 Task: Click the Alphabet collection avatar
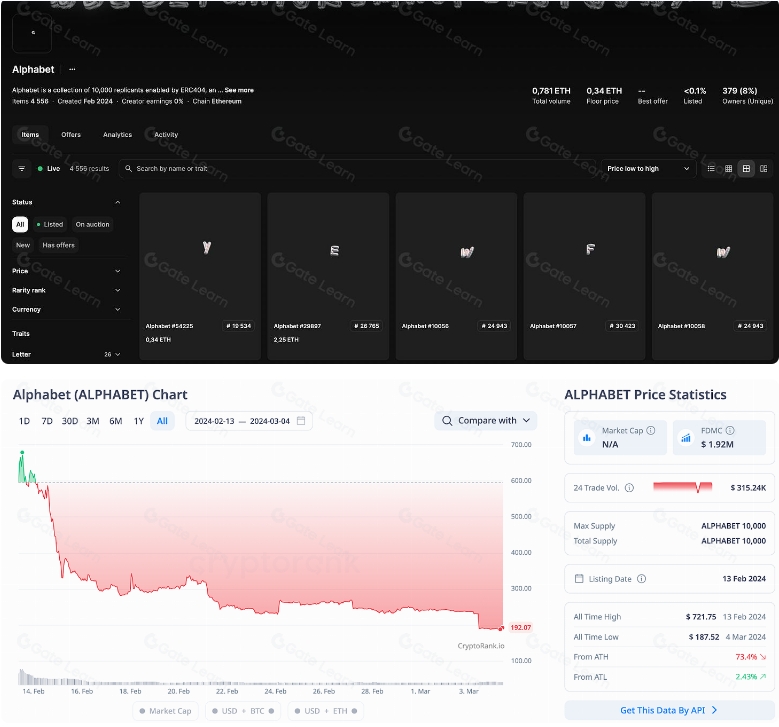[32, 33]
